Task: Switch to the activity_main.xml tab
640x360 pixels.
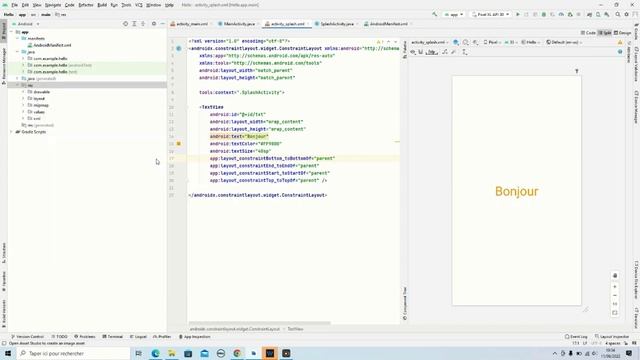Action: click(x=192, y=24)
